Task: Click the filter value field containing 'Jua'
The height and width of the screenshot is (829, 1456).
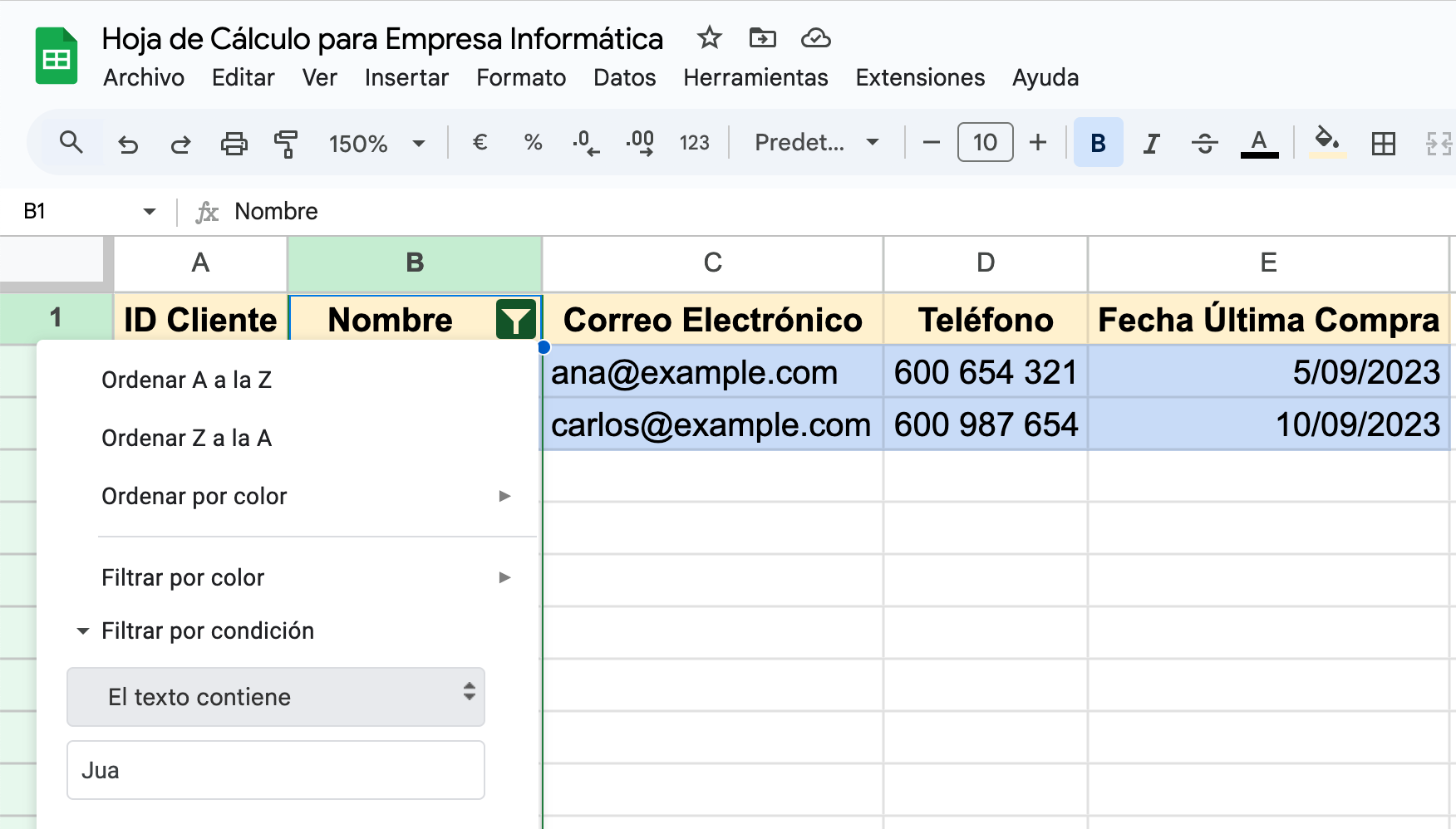Action: pyautogui.click(x=276, y=770)
